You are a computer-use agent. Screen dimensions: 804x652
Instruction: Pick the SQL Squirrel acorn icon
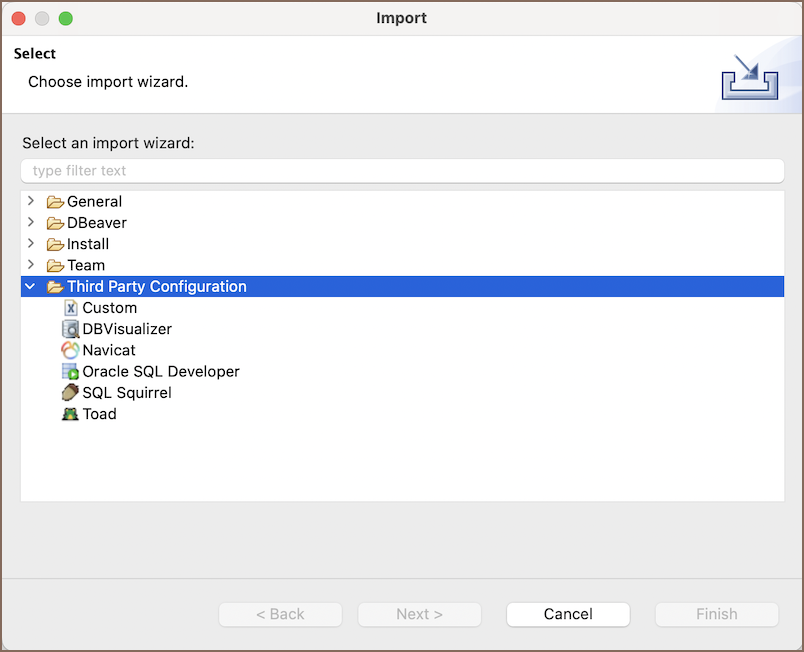point(70,393)
